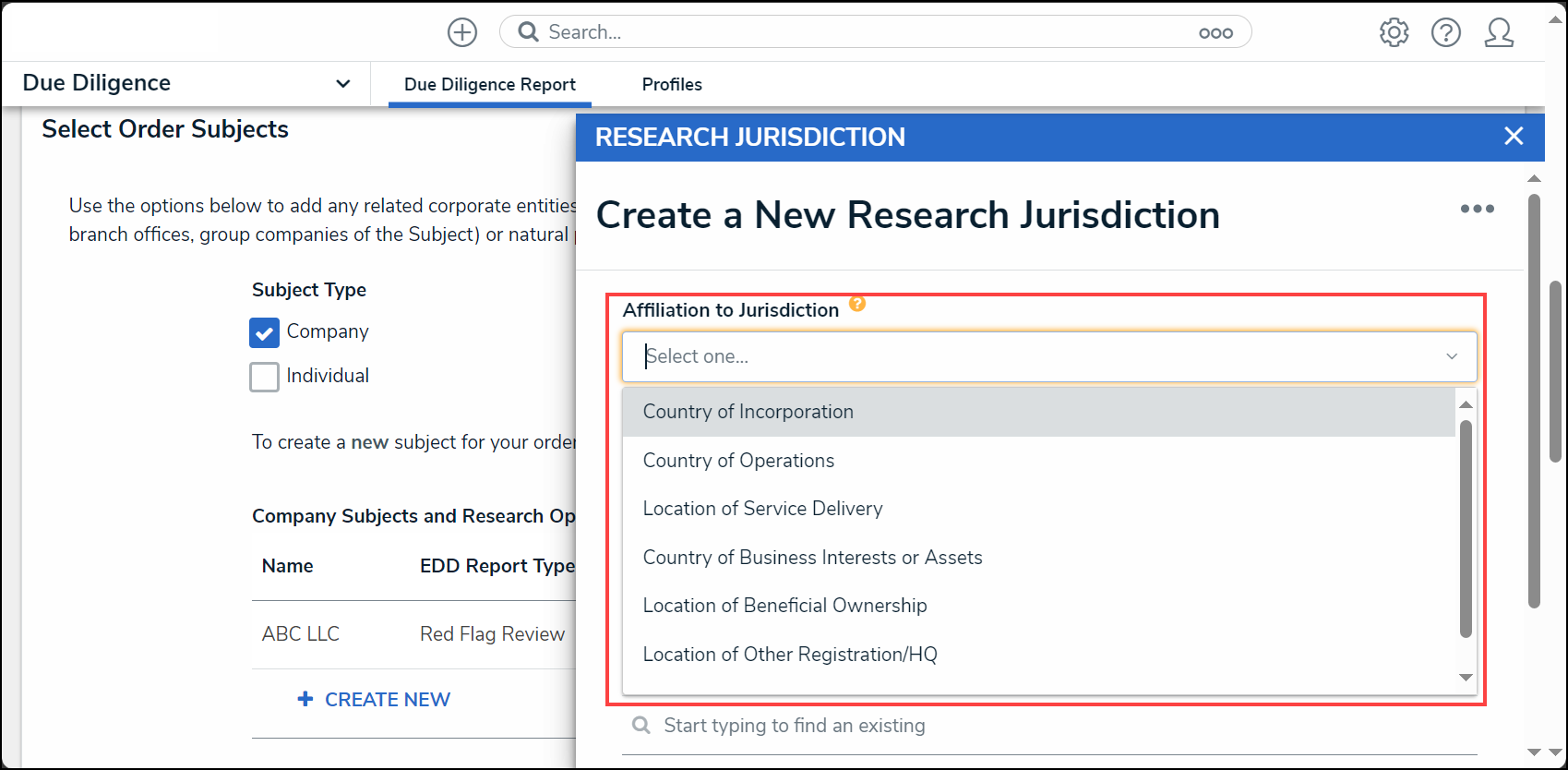Viewport: 1568px width, 770px height.
Task: Expand the Due Diligence application dropdown
Action: (x=342, y=83)
